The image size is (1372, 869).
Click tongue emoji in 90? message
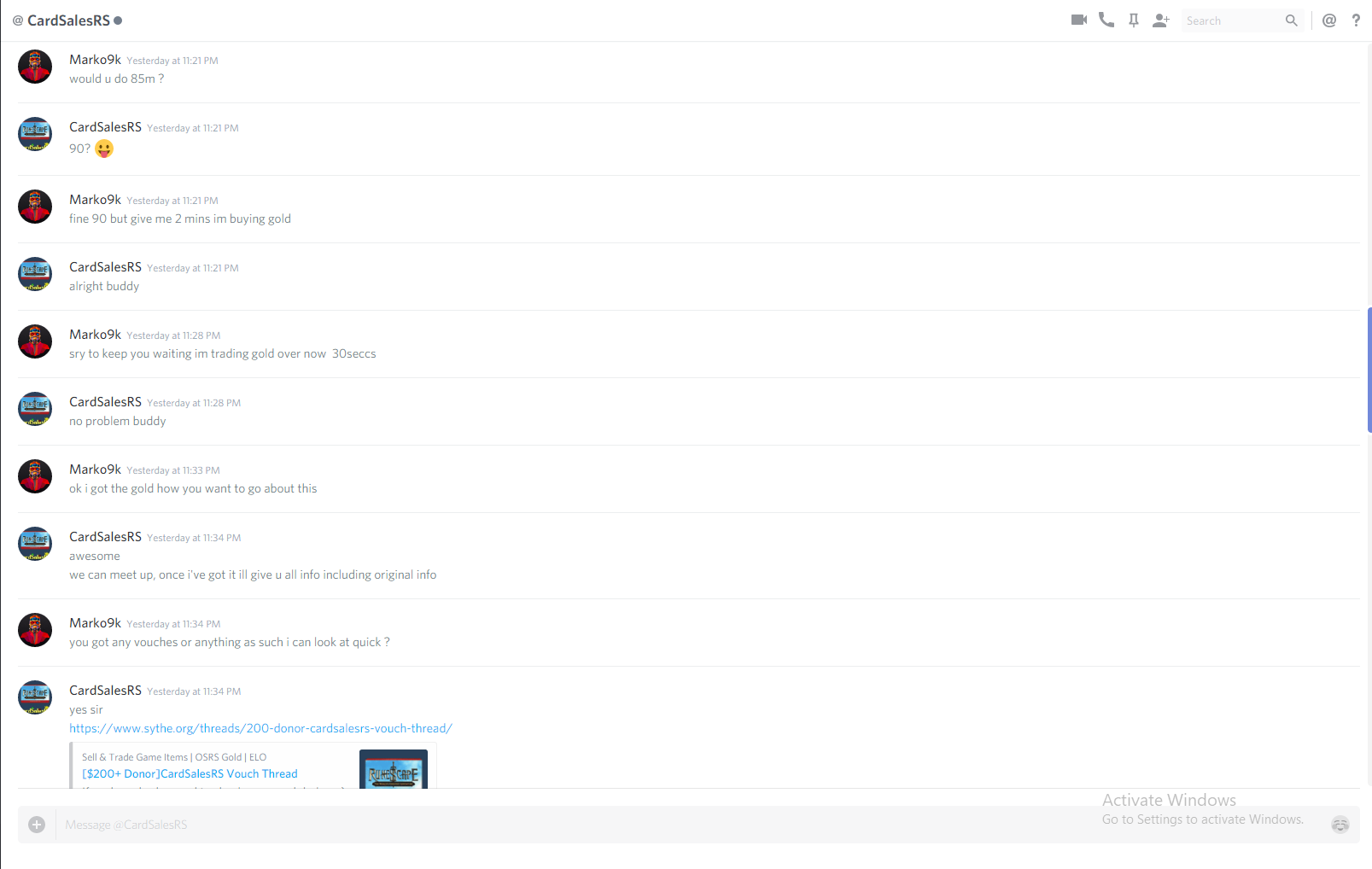[104, 149]
